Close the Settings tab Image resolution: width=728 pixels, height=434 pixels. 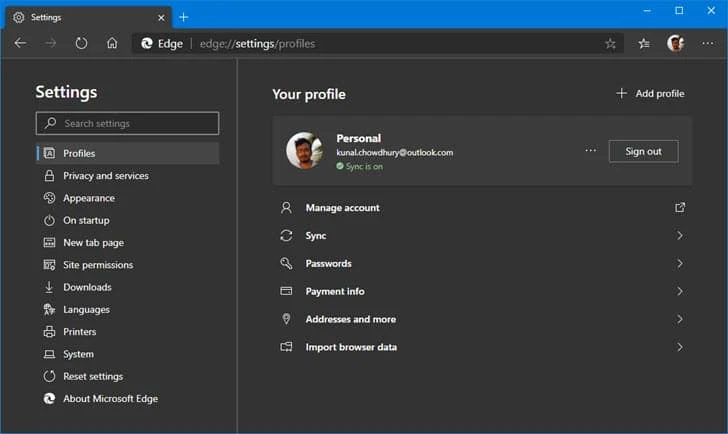[x=161, y=18]
